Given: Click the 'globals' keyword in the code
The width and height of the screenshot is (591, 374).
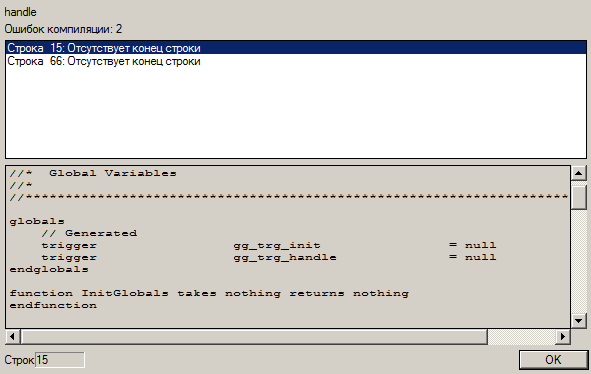Looking at the screenshot, I should pos(37,221).
